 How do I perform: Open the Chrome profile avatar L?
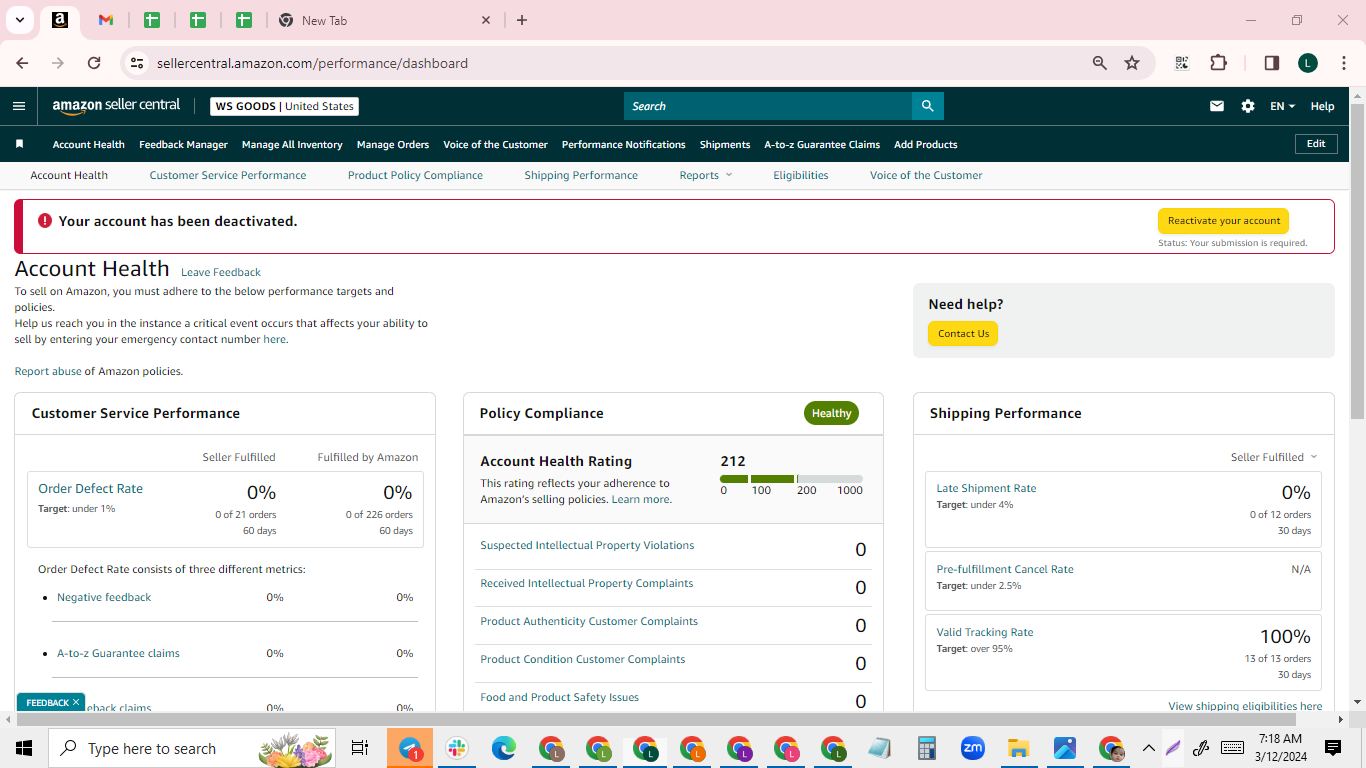1308,63
